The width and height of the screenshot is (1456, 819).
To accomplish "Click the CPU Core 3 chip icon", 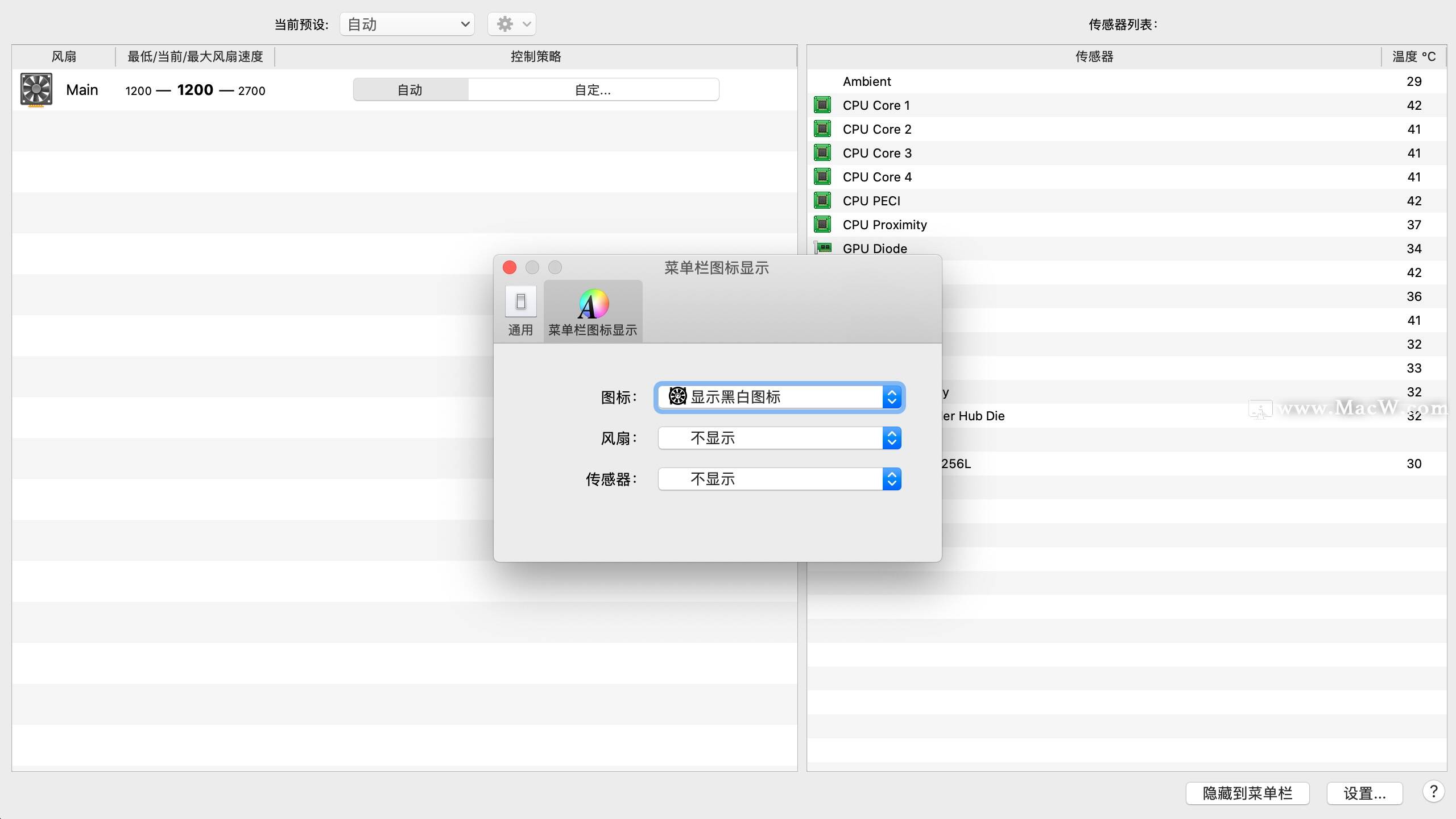I will (822, 153).
